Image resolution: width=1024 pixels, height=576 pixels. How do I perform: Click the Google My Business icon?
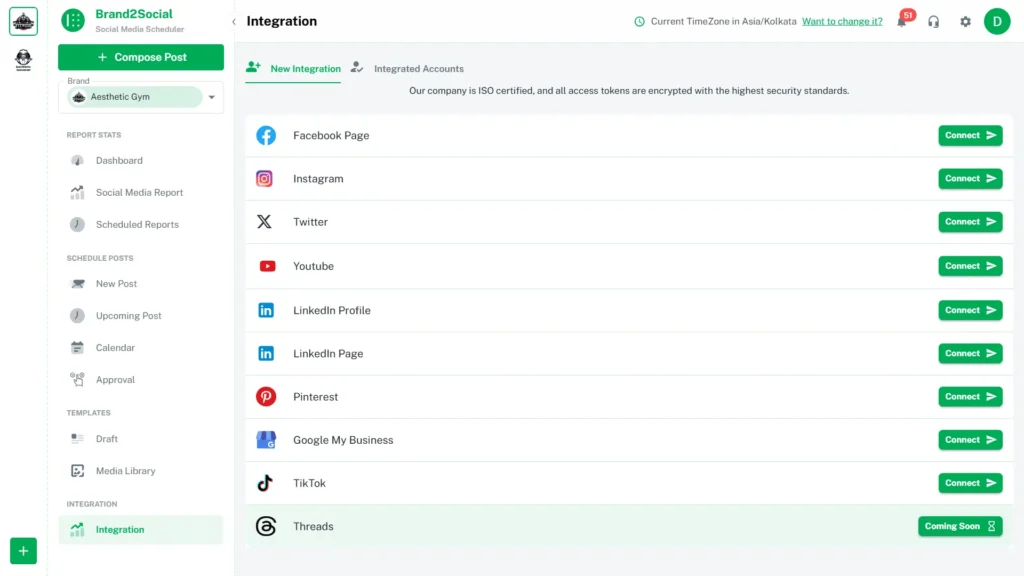pyautogui.click(x=266, y=440)
